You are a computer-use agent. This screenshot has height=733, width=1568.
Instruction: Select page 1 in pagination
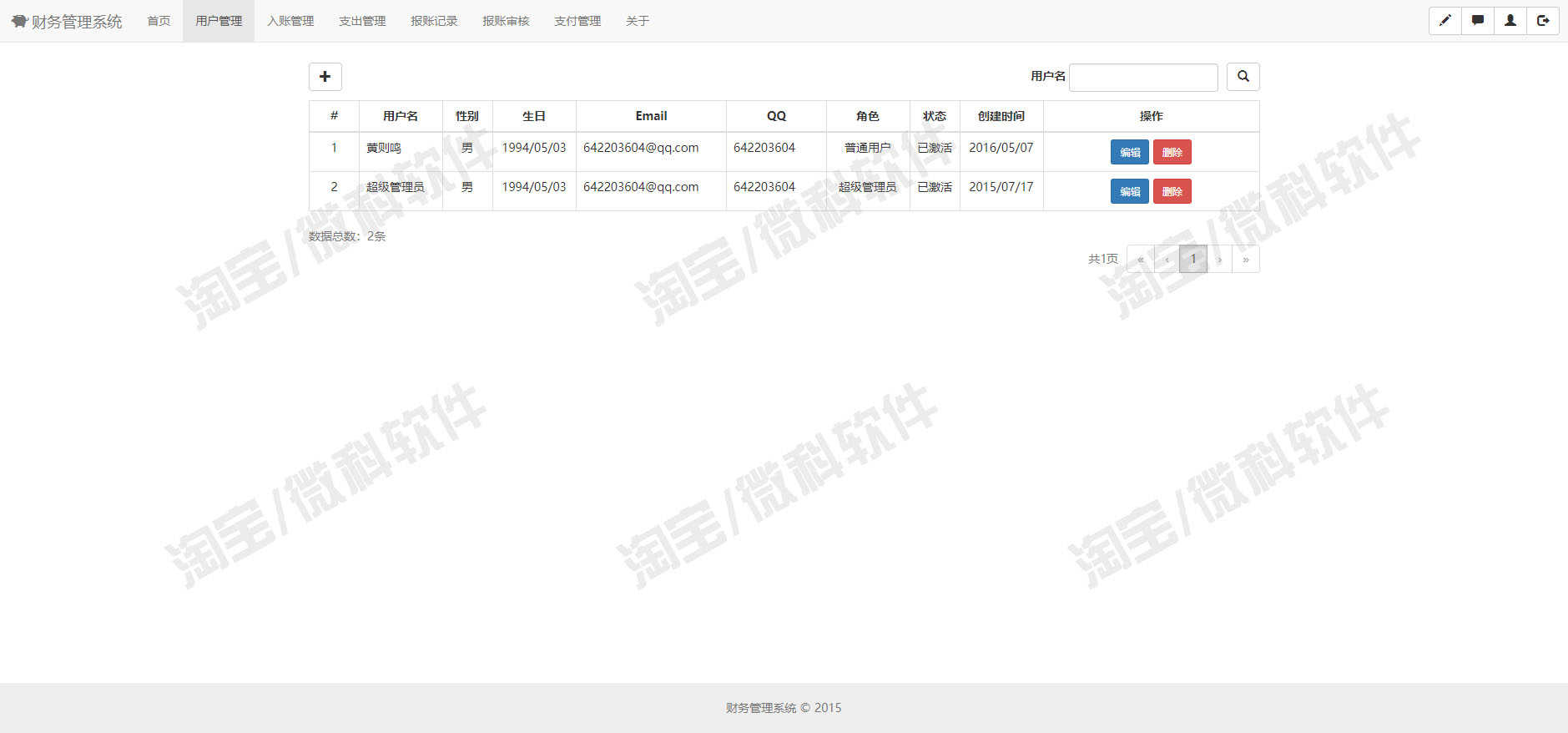coord(1193,259)
